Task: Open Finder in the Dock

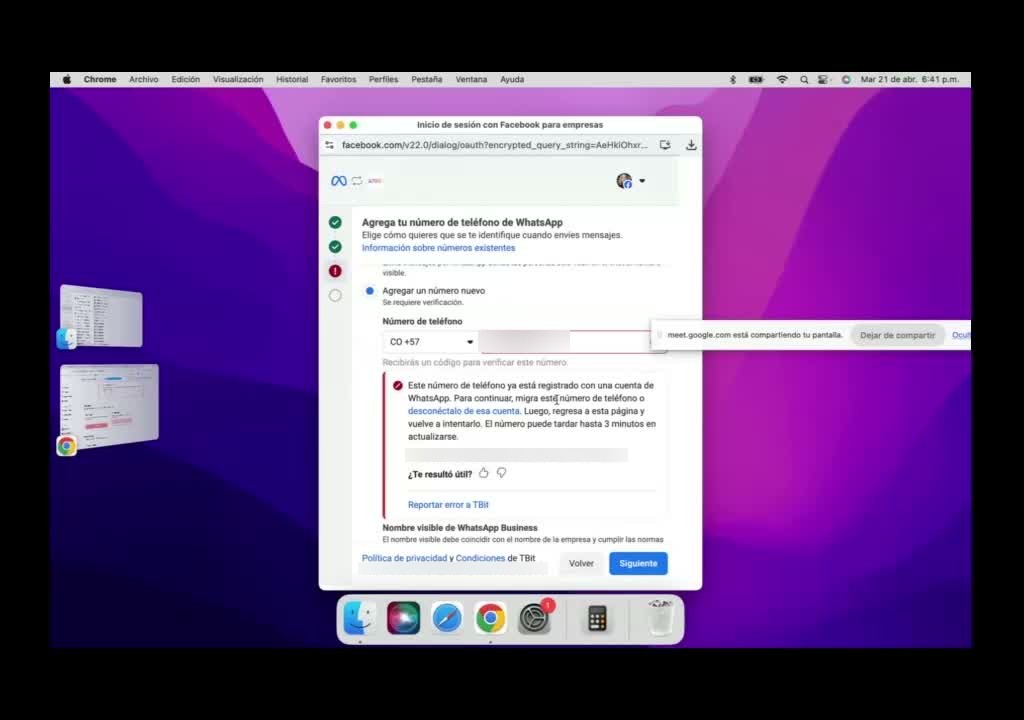Action: [360, 618]
